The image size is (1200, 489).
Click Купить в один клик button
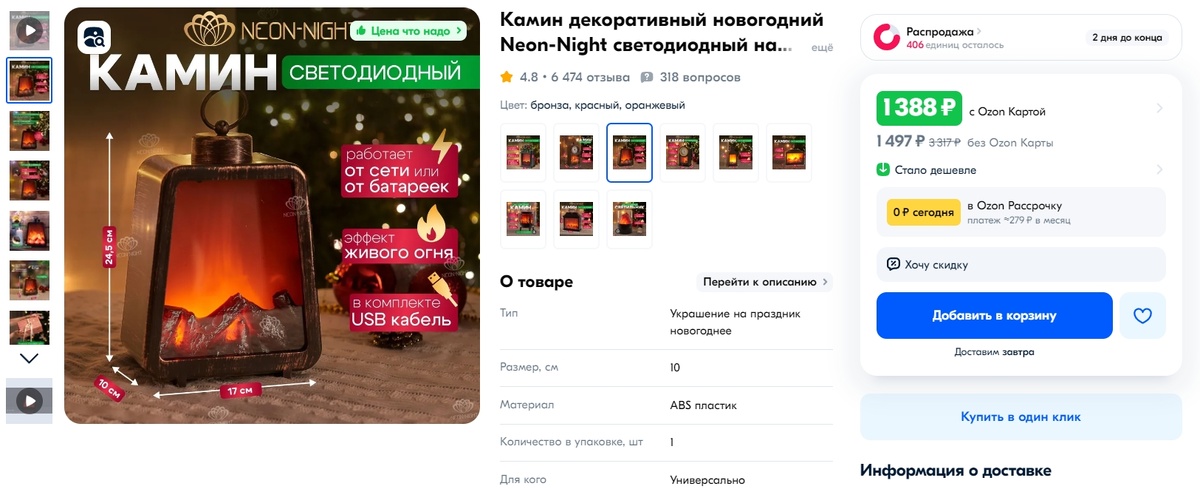point(1020,417)
